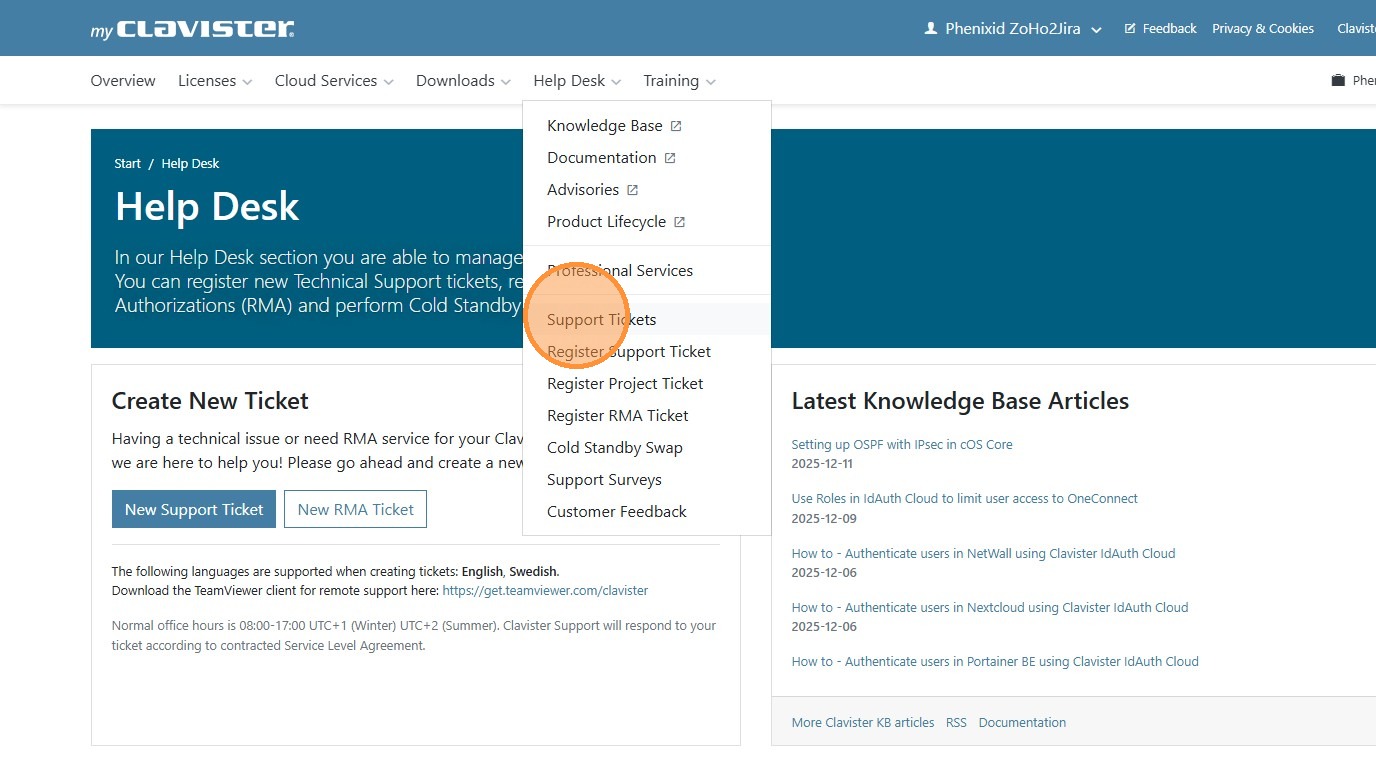The image size is (1376, 767).
Task: Click external link icon beside Knowledge Base
Action: [676, 126]
